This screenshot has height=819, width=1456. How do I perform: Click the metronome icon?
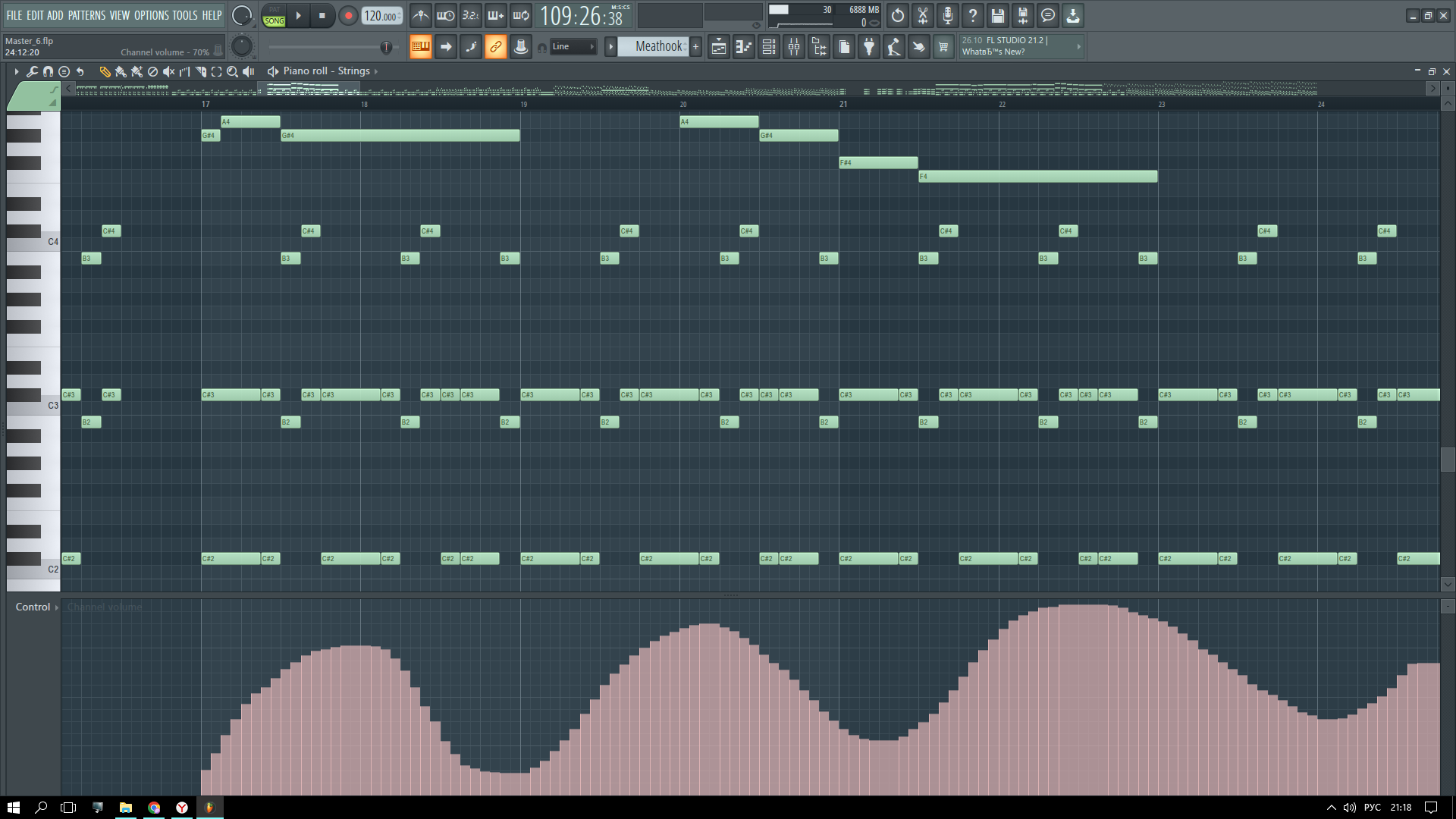click(421, 15)
